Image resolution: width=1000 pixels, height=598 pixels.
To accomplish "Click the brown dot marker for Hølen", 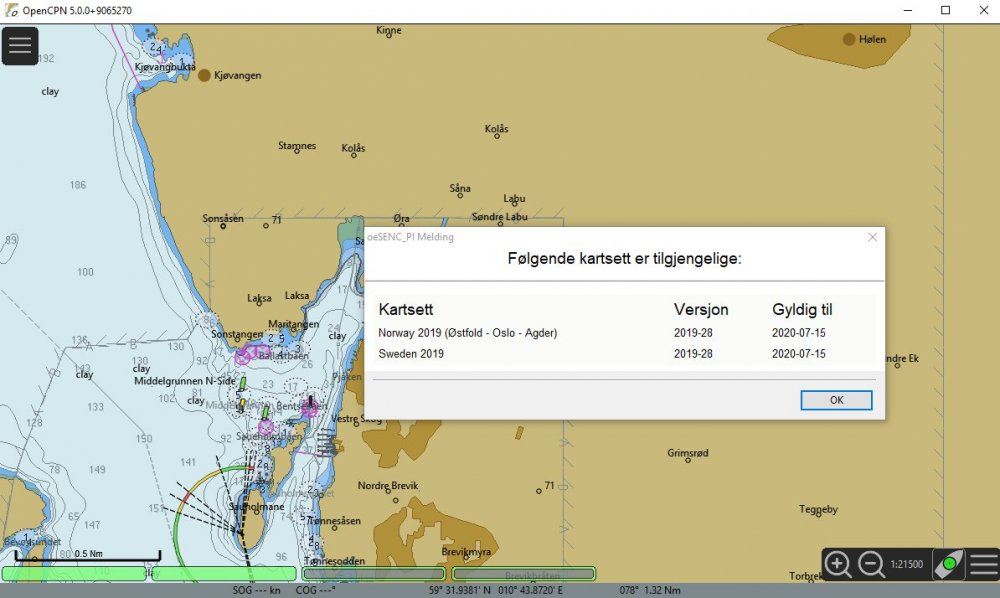I will tap(849, 40).
